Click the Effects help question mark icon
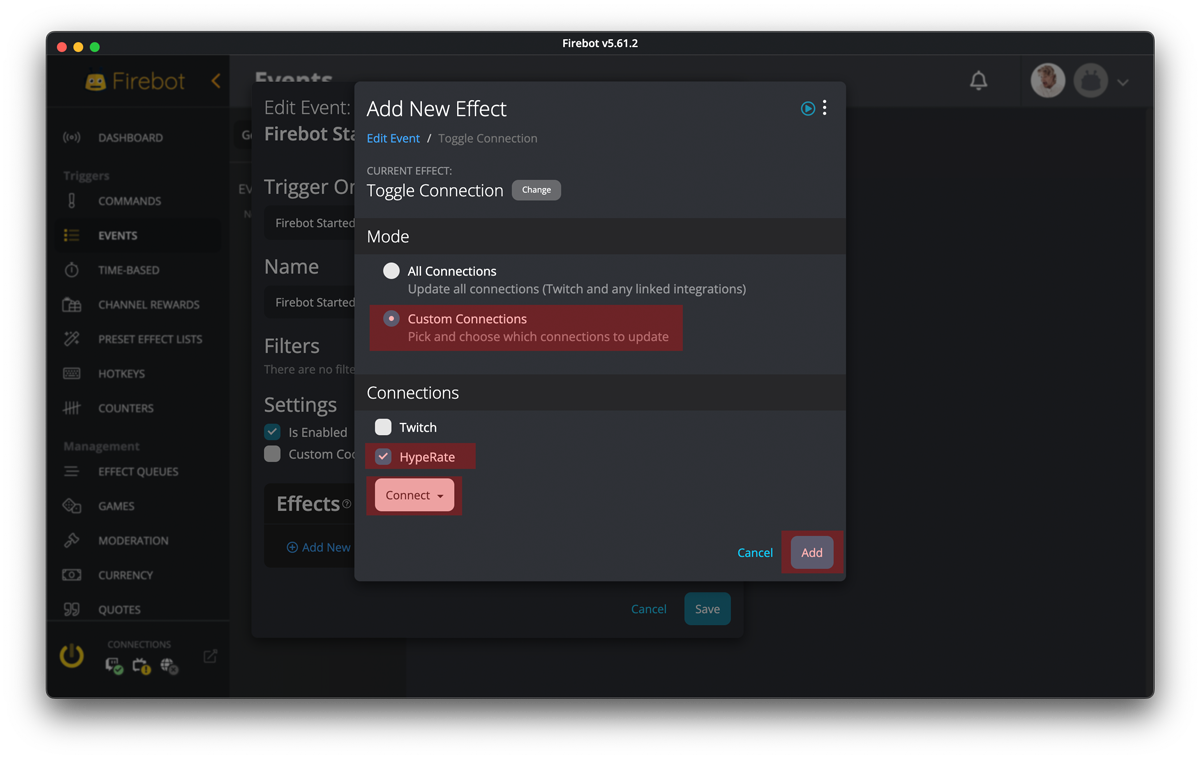The height and width of the screenshot is (759, 1200). [x=347, y=504]
